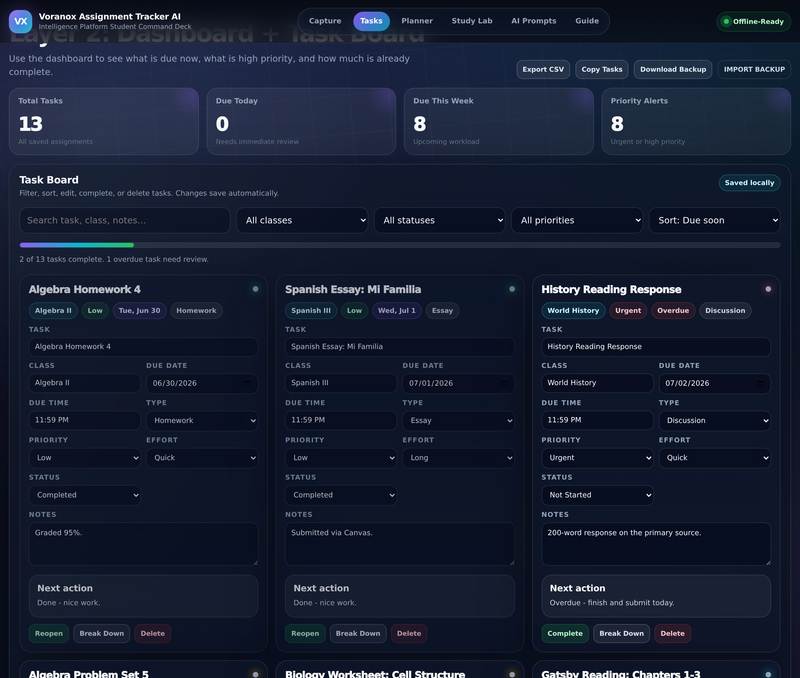Open Priority dropdown on History Reading Response
The image size is (800, 678).
pyautogui.click(x=597, y=458)
